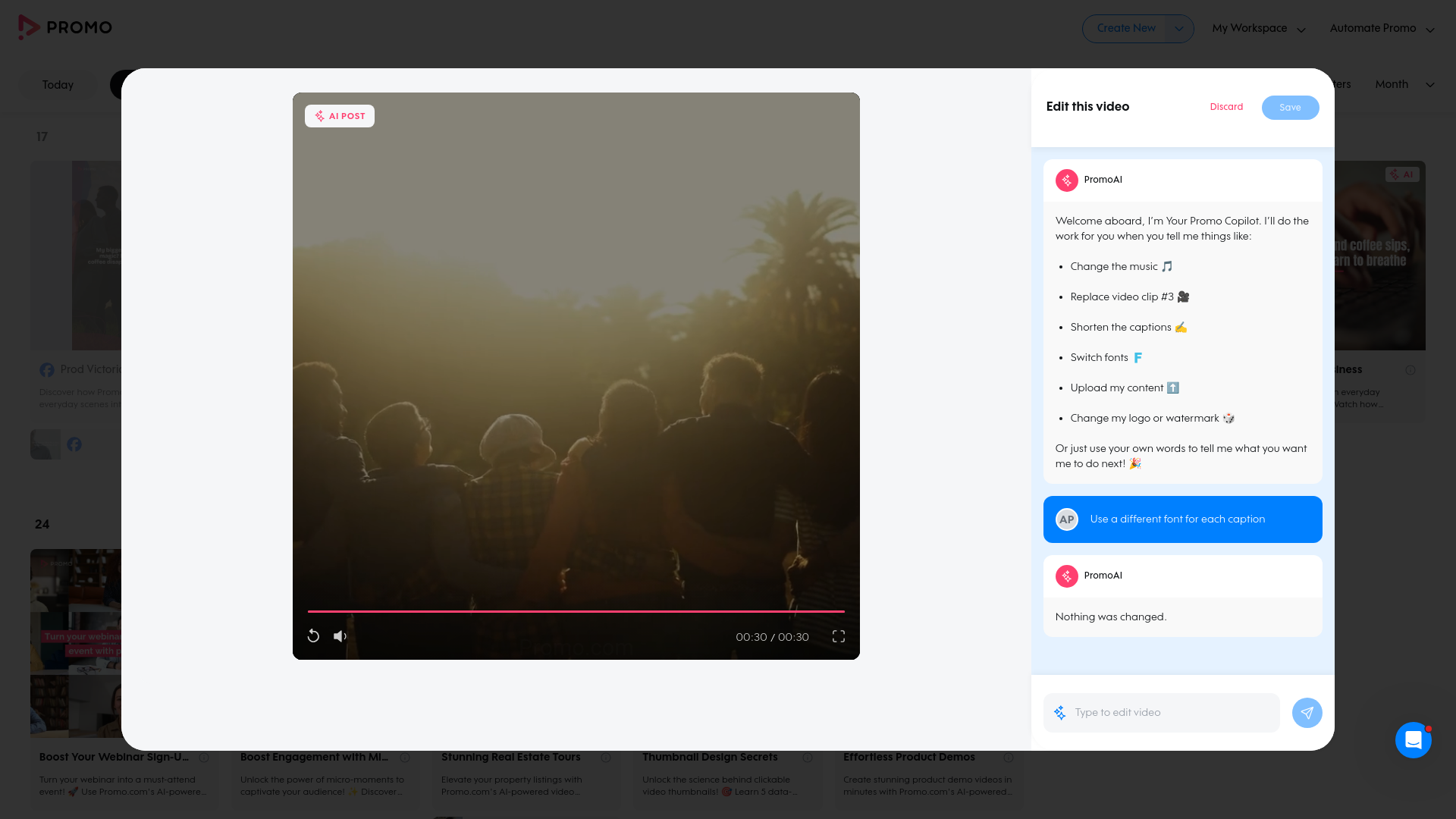Click the AP user avatar
1456x819 pixels.
(x=1067, y=519)
